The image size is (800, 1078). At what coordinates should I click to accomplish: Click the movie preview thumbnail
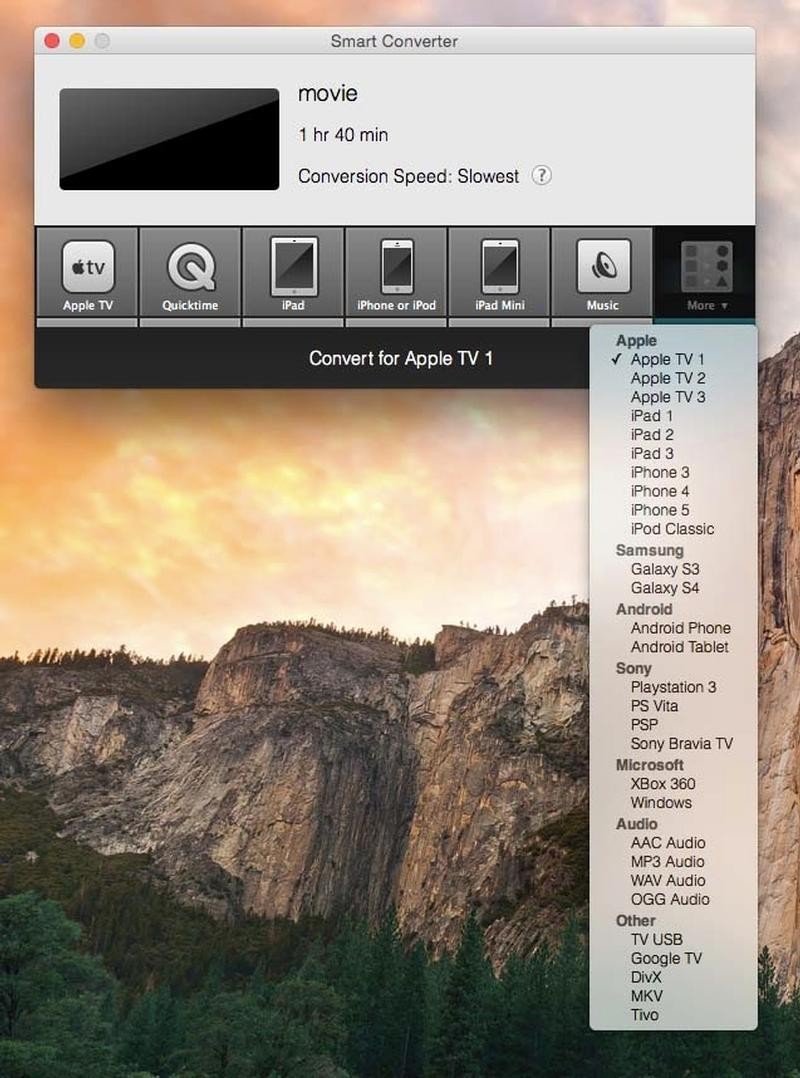(169, 139)
